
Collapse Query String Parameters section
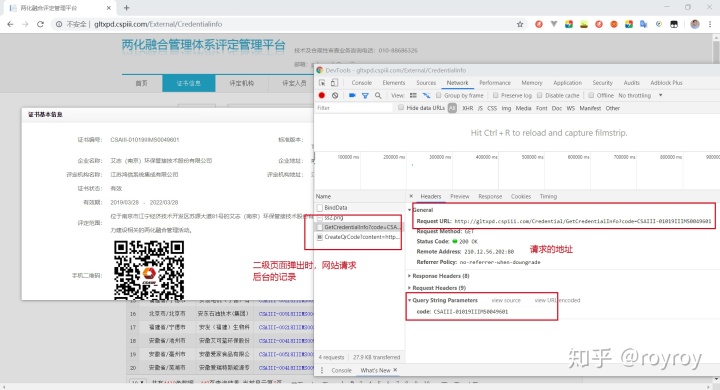410,300
